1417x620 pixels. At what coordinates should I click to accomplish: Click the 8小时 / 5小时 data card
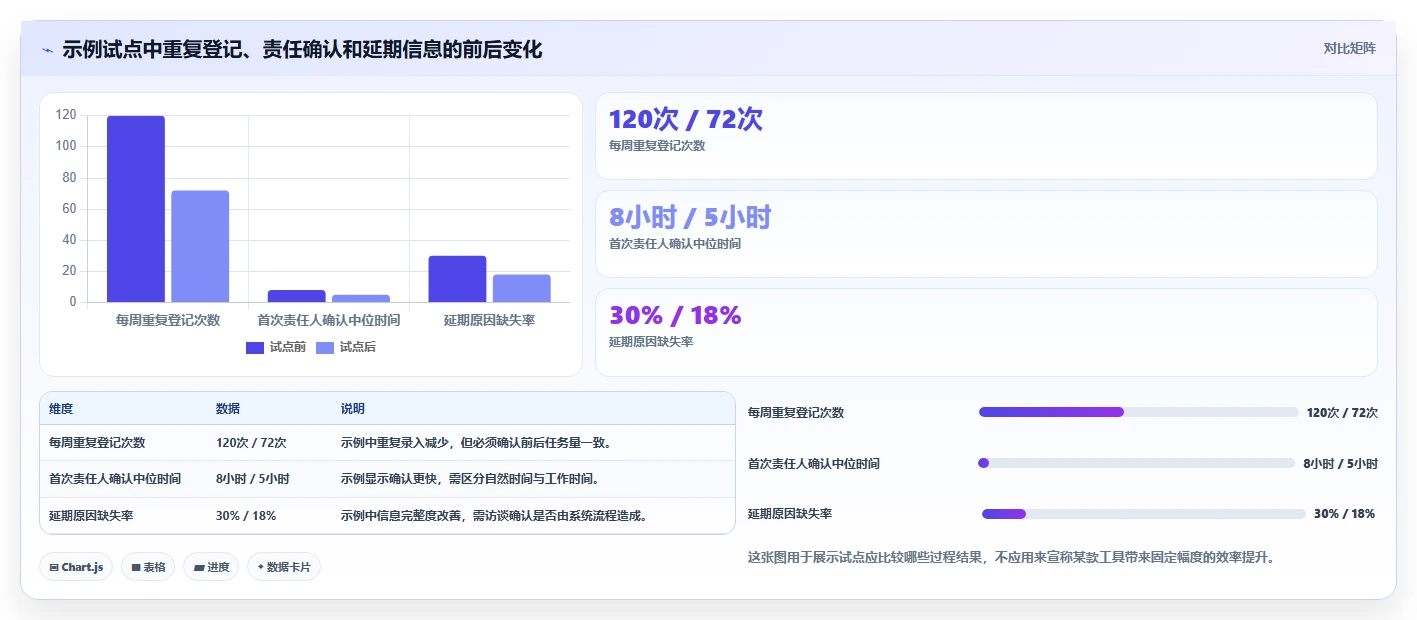986,234
